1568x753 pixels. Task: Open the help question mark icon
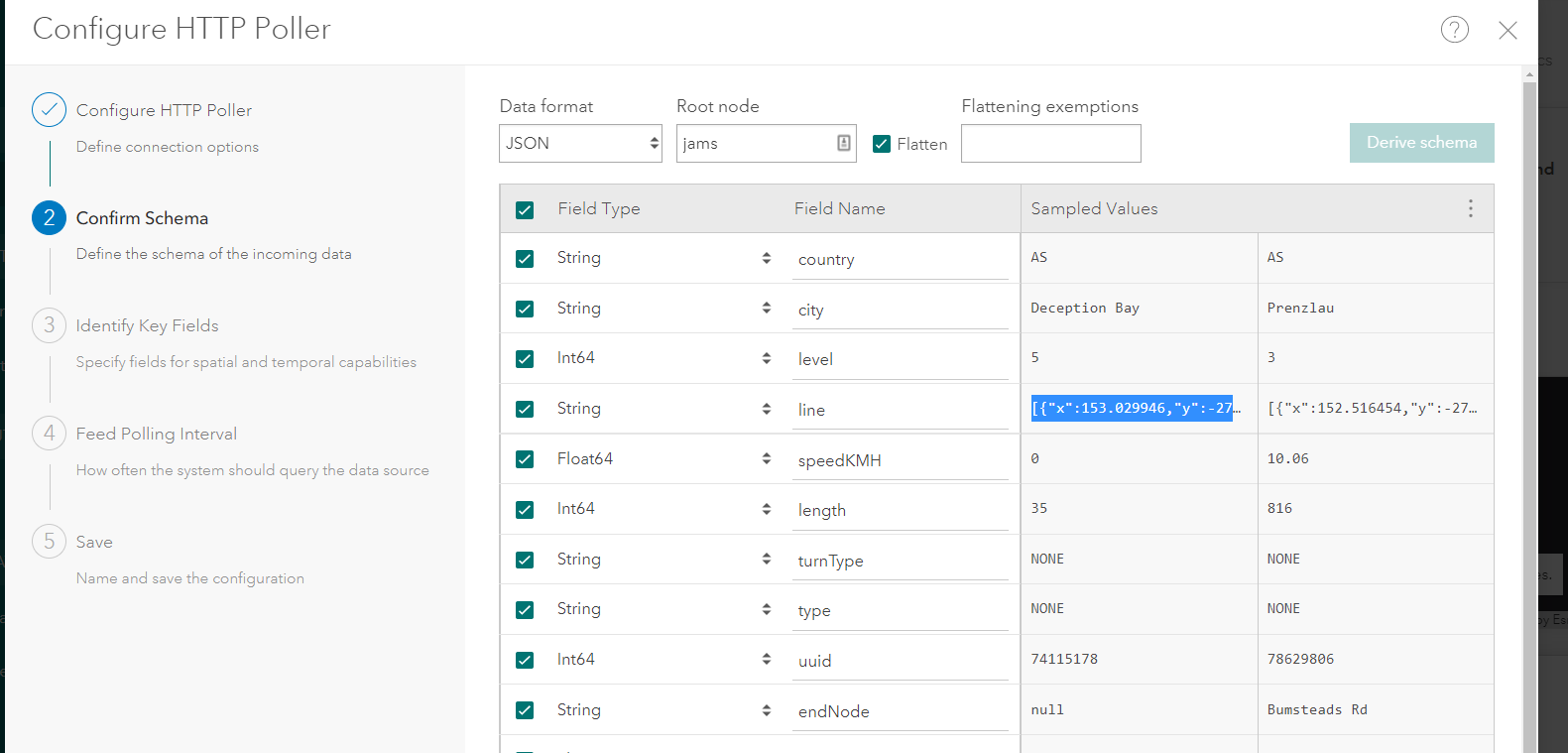1454,30
